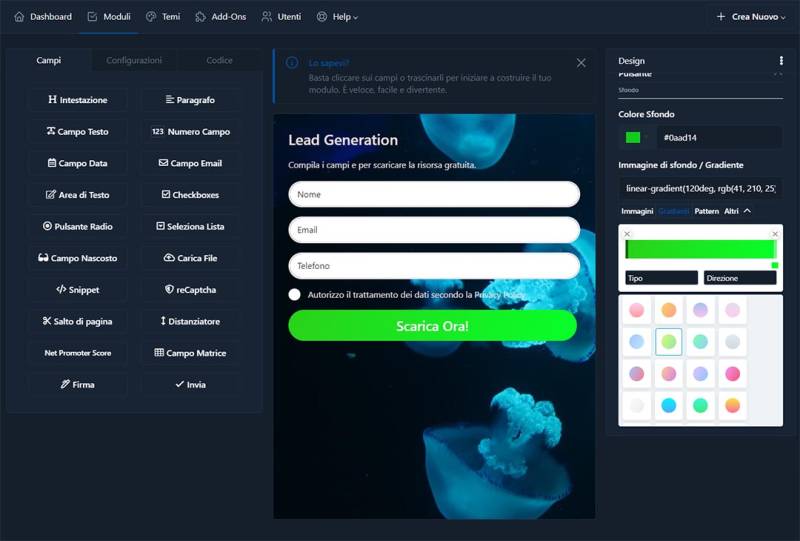This screenshot has height=541, width=800.
Task: Add a Checkboxes field
Action: click(190, 194)
